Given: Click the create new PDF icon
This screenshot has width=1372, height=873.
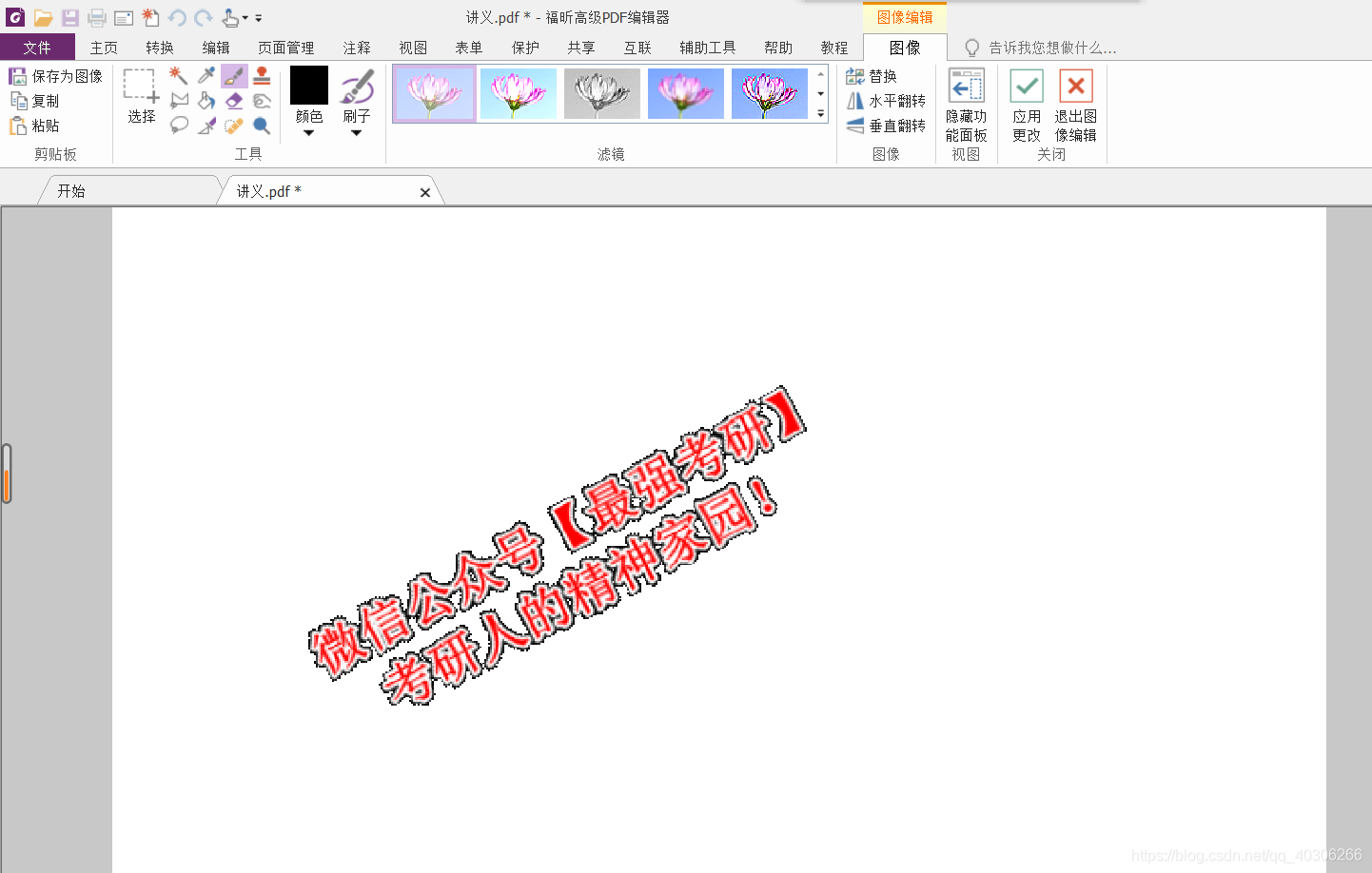Looking at the screenshot, I should [x=150, y=17].
